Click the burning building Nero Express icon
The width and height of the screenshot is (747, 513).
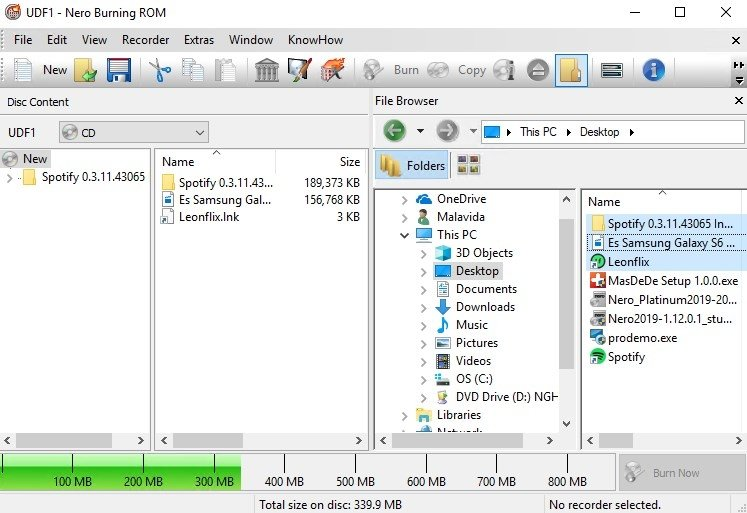pyautogui.click(x=333, y=70)
